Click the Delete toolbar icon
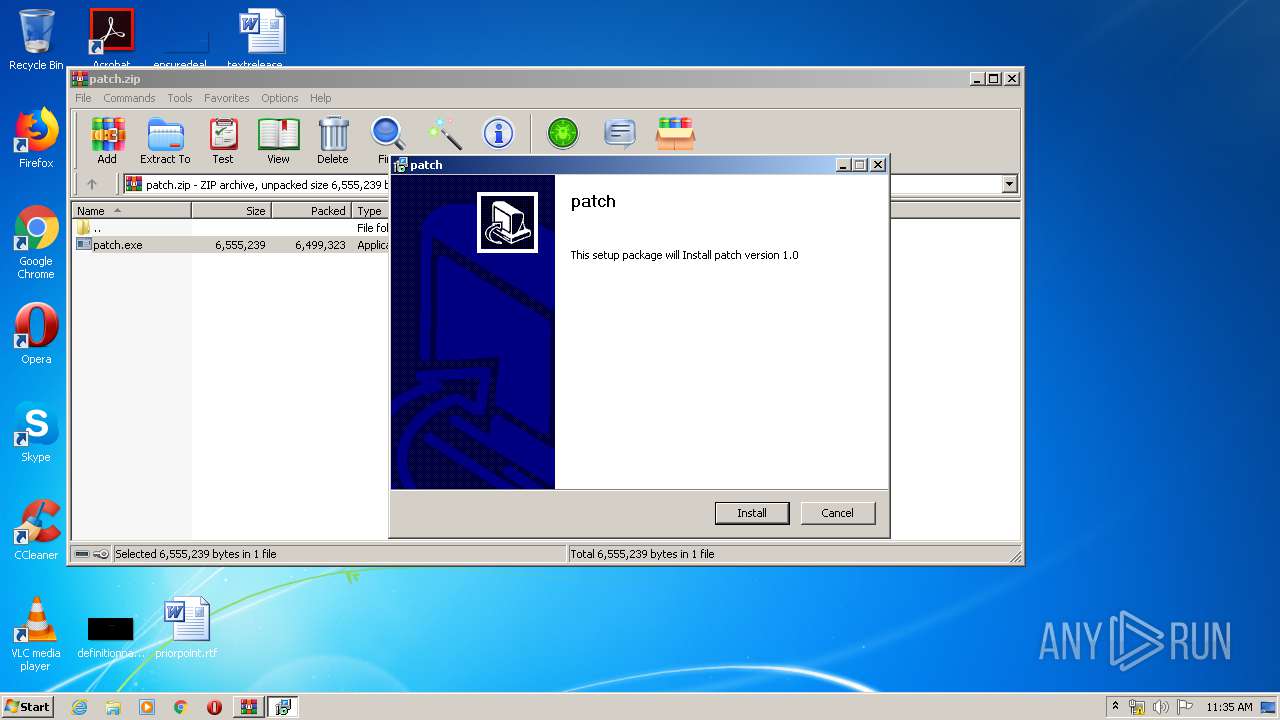This screenshot has height=720, width=1280. point(333,140)
